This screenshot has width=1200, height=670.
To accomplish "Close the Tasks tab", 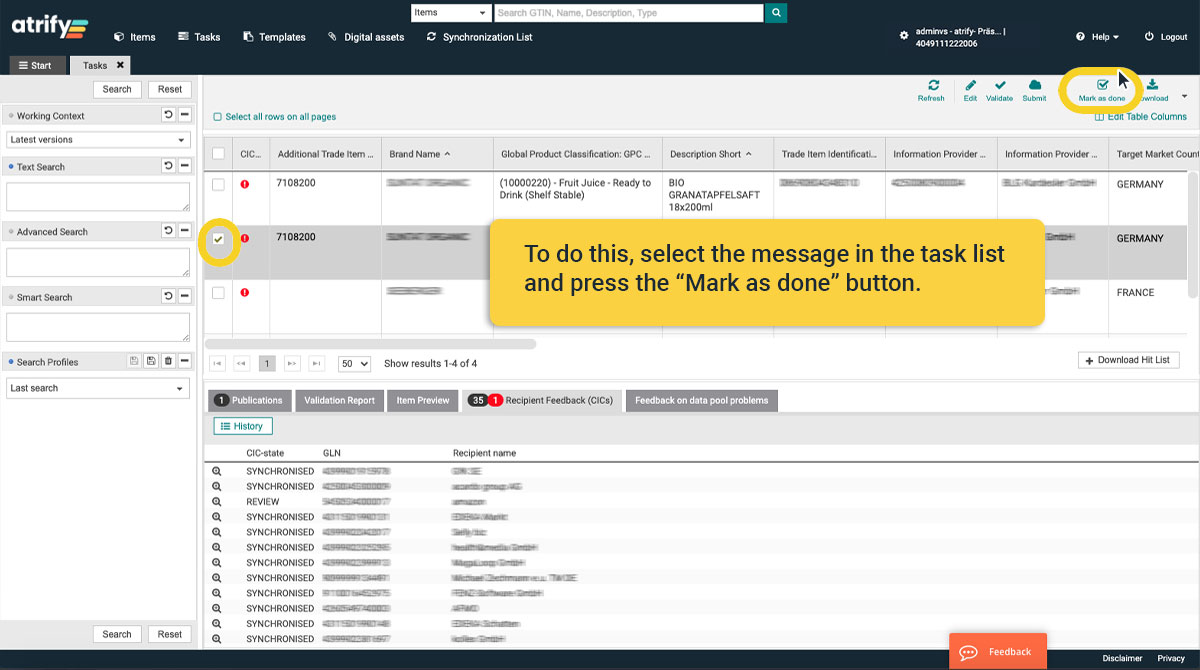I will tap(120, 65).
